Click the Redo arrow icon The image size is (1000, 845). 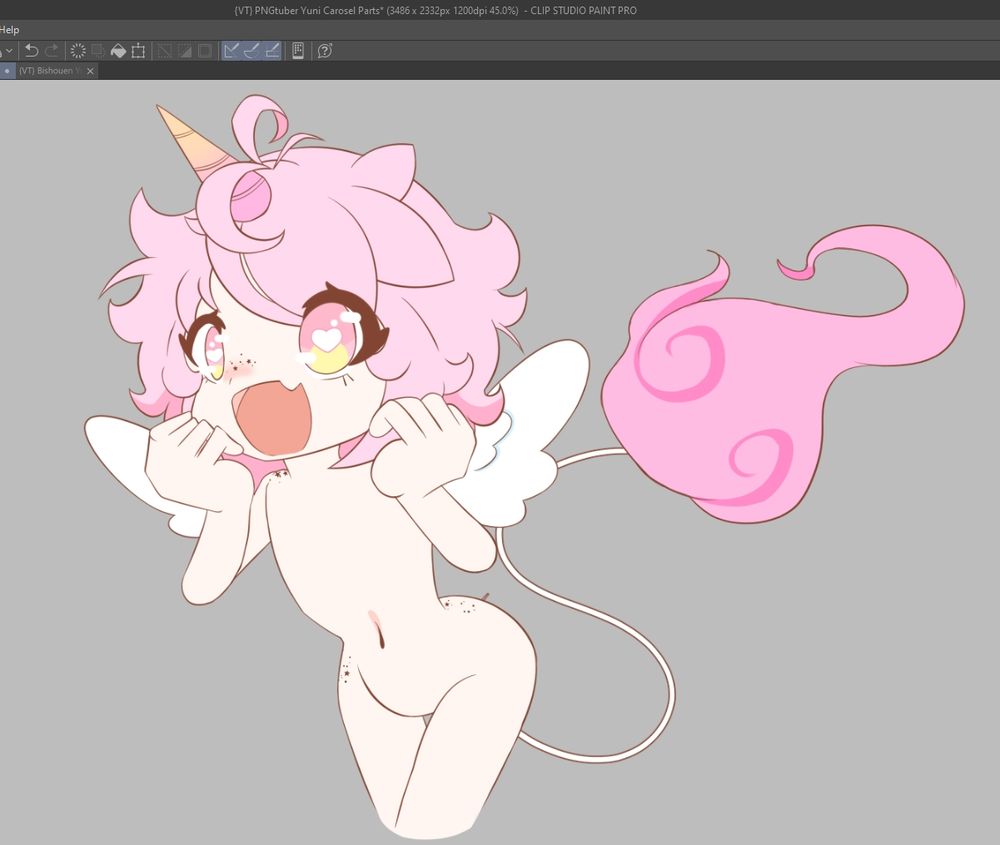[x=52, y=51]
